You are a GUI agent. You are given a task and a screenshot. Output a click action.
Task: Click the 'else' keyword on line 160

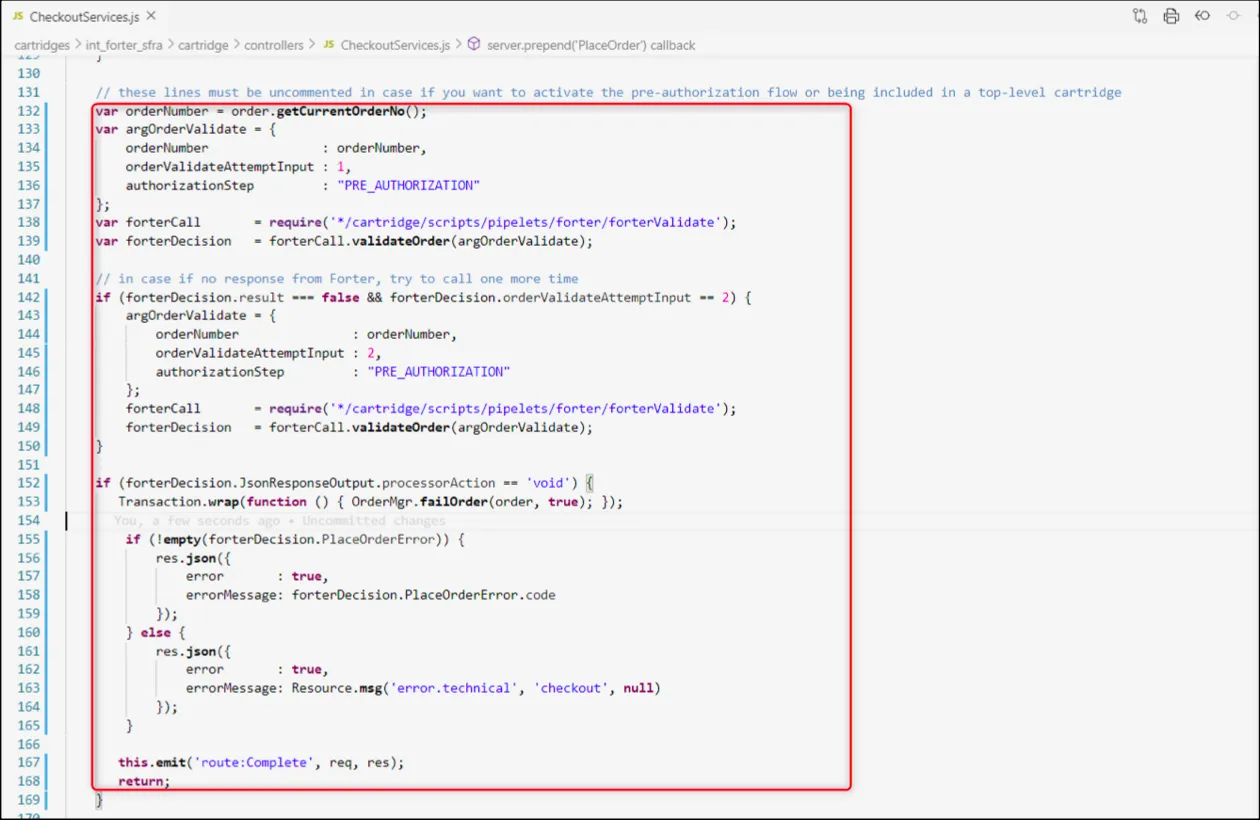(x=155, y=632)
